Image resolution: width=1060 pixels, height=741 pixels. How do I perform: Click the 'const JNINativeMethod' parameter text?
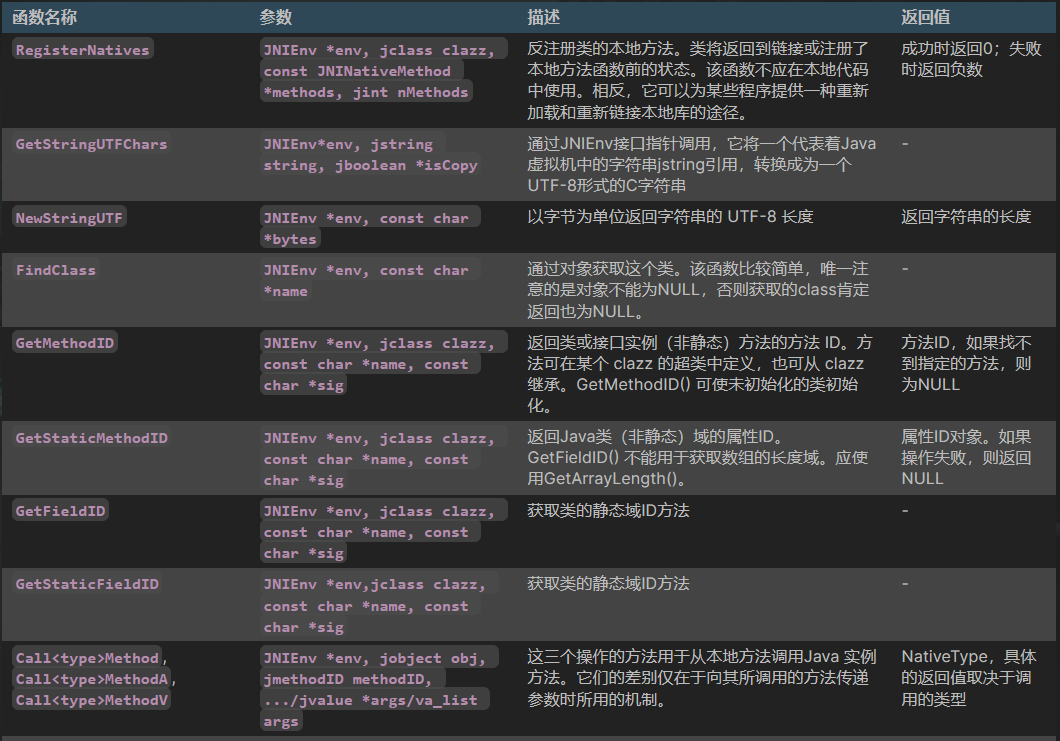tap(357, 71)
